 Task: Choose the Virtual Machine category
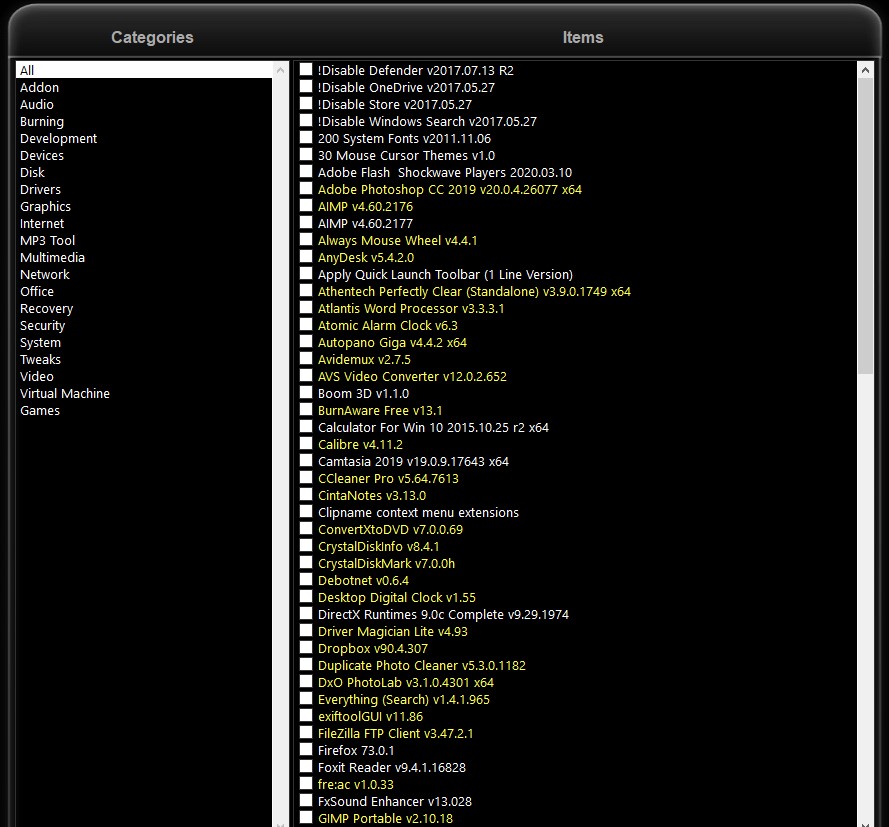coord(144,393)
